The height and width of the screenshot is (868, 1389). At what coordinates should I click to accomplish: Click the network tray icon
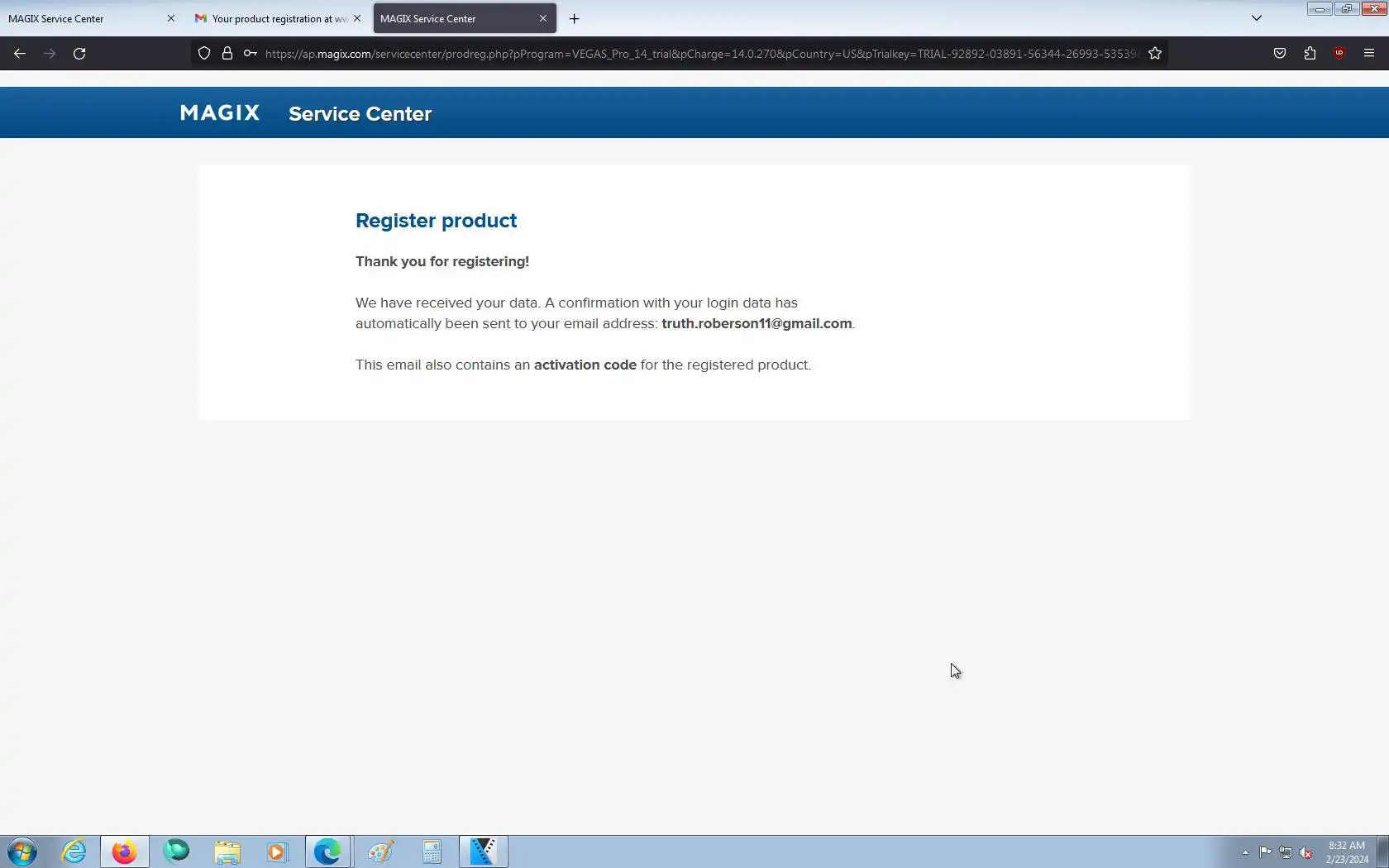pyautogui.click(x=1286, y=852)
